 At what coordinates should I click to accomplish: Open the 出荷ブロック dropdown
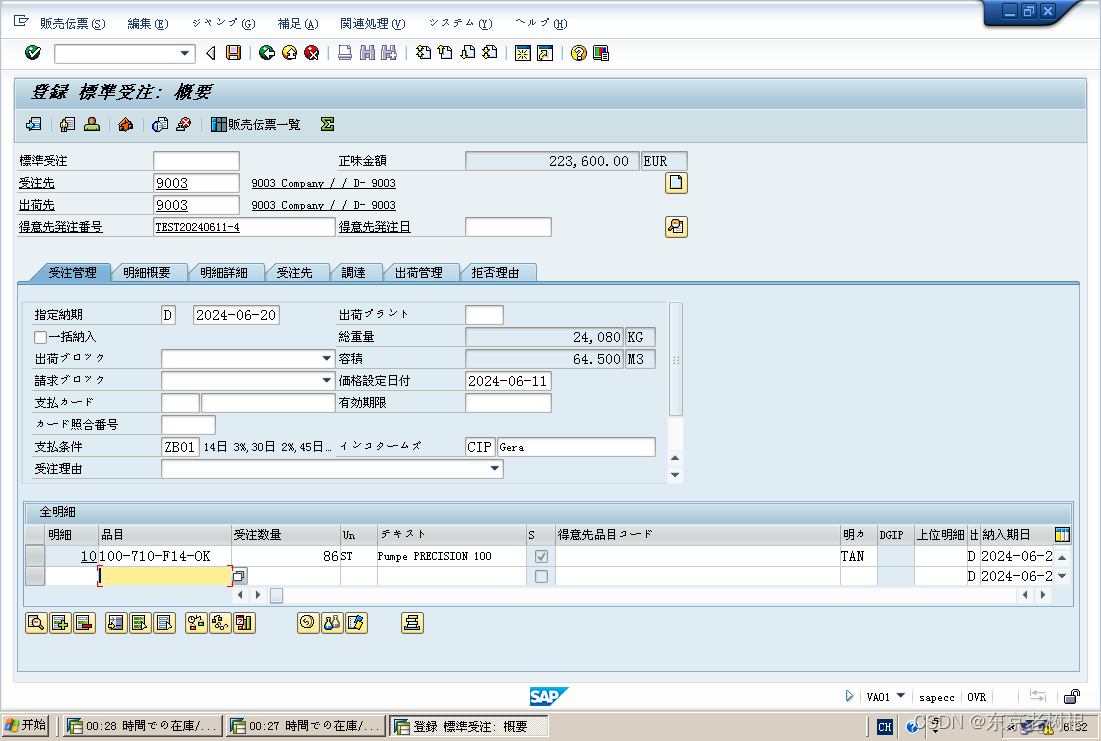coord(326,357)
